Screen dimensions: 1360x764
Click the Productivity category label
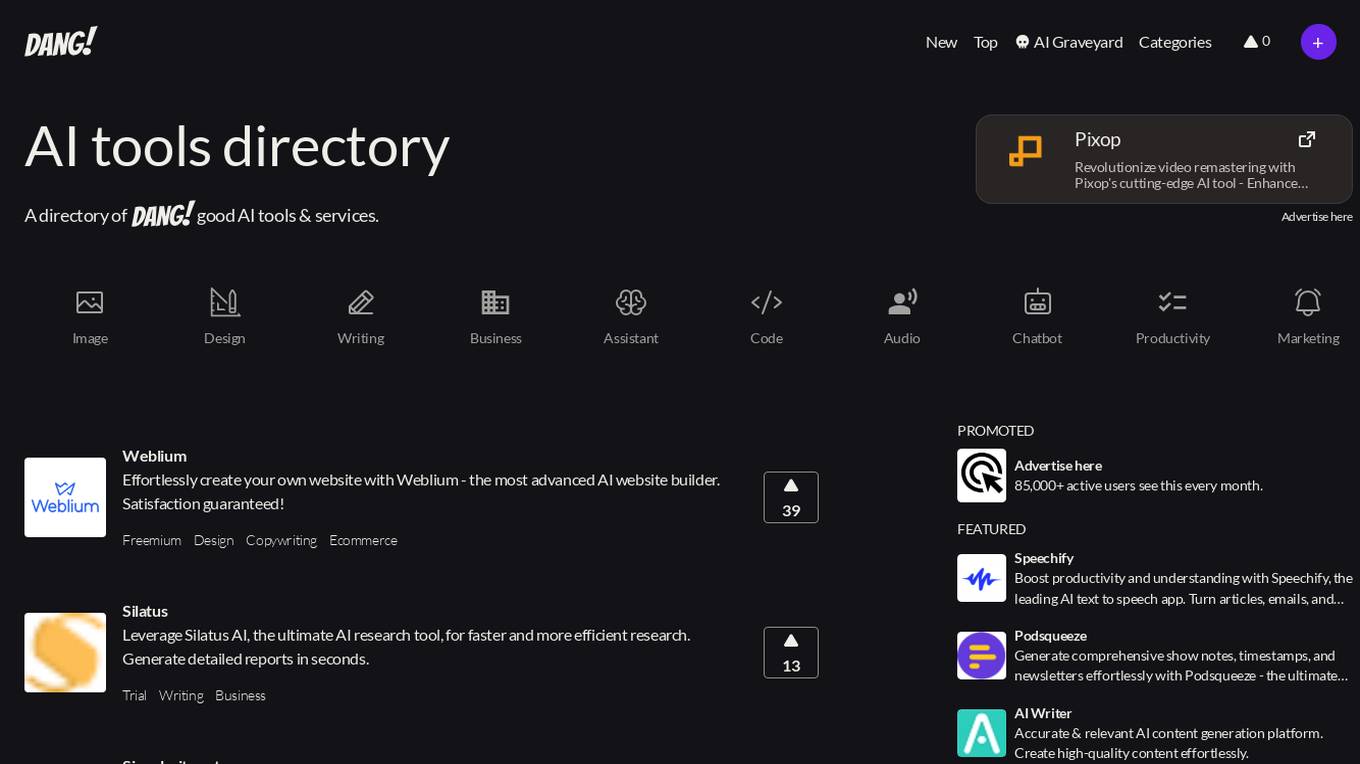1173,338
